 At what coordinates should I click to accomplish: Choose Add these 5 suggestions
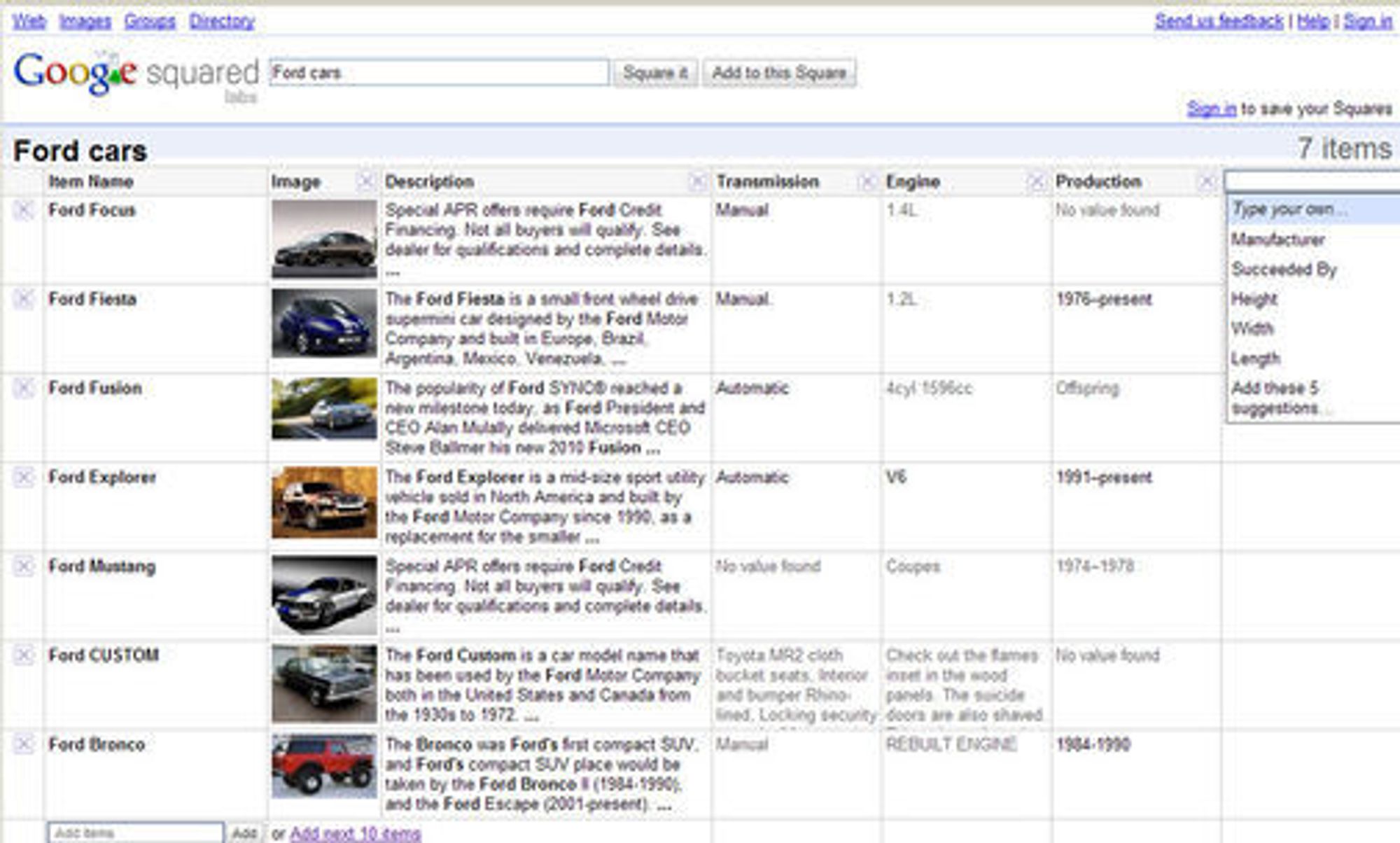1281,398
